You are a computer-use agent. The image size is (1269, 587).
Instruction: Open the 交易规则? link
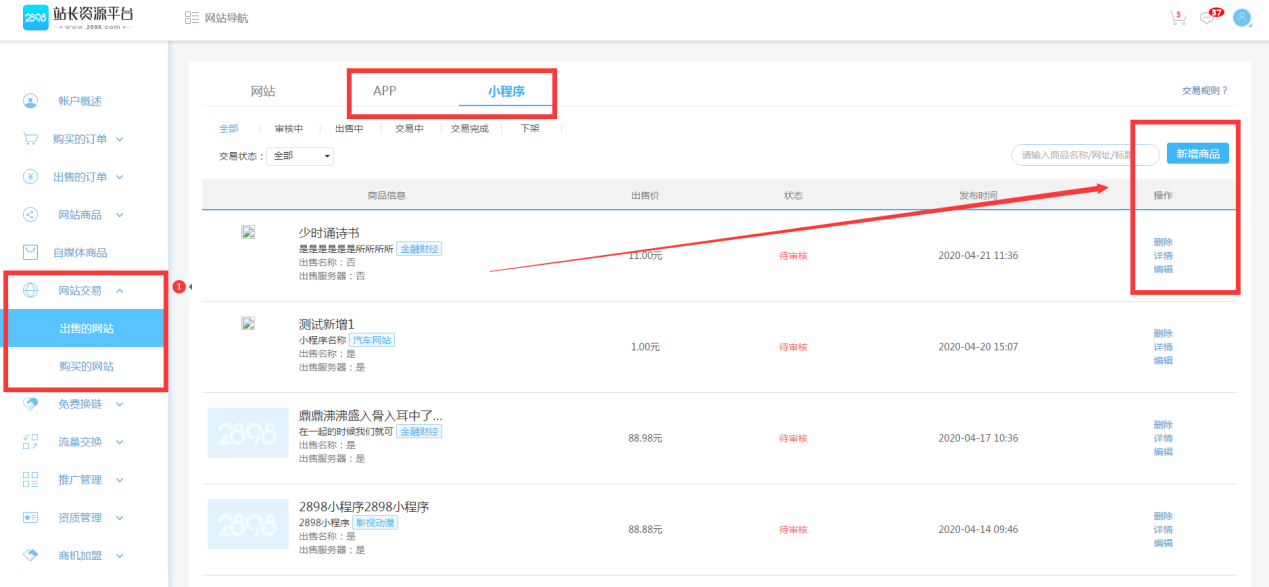(1204, 91)
